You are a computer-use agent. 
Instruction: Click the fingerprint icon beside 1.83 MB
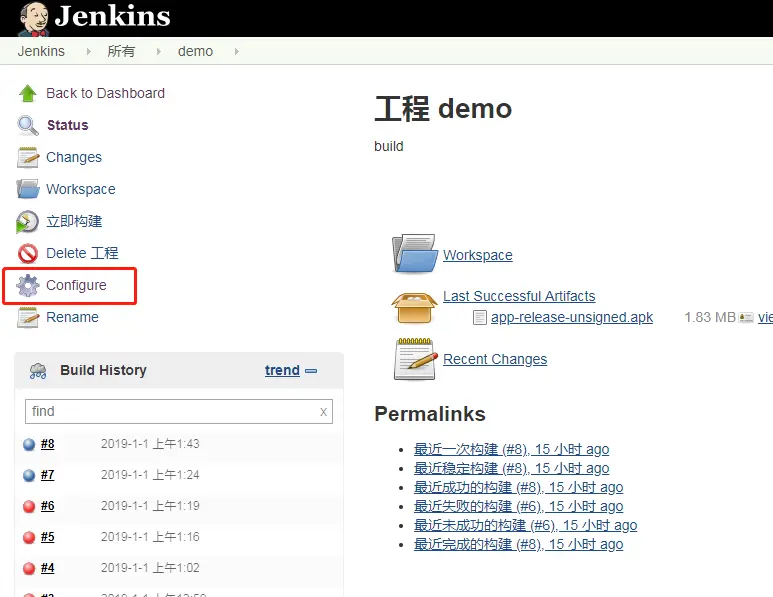(x=746, y=317)
